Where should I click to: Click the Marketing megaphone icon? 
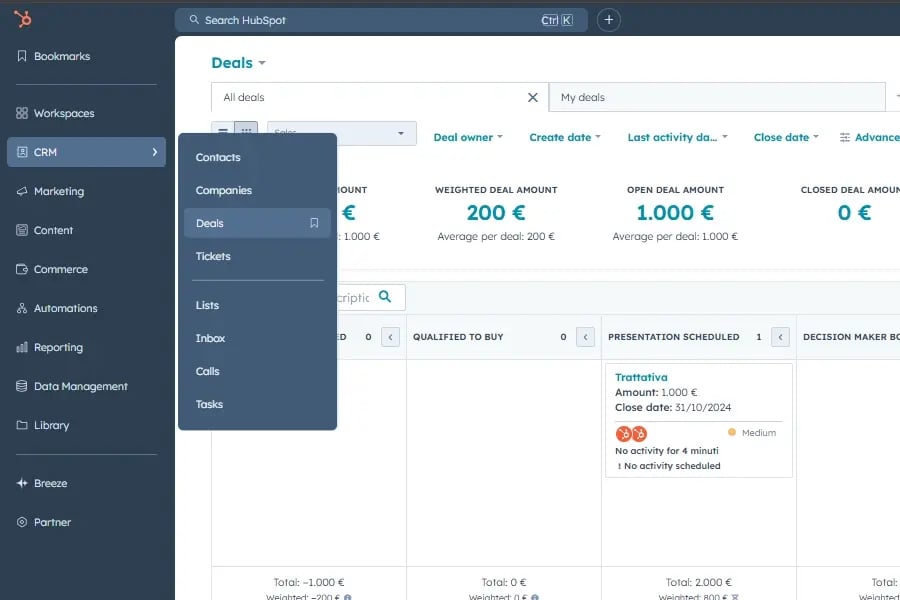click(x=22, y=191)
